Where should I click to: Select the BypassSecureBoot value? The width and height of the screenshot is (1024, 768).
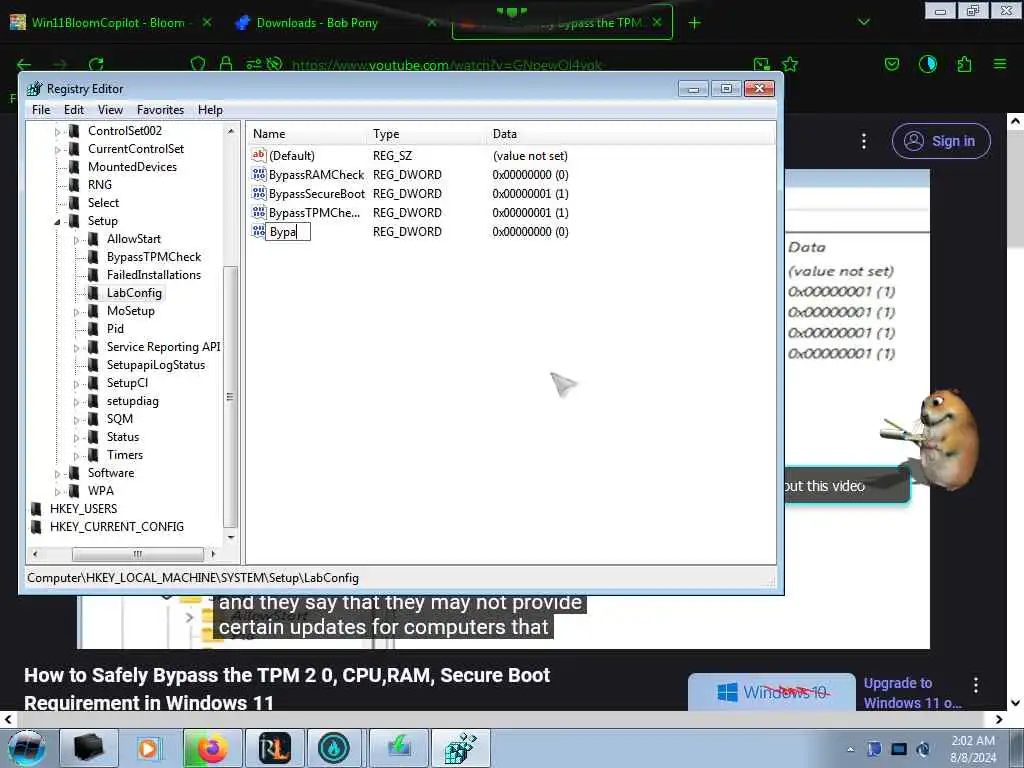pyautogui.click(x=317, y=193)
